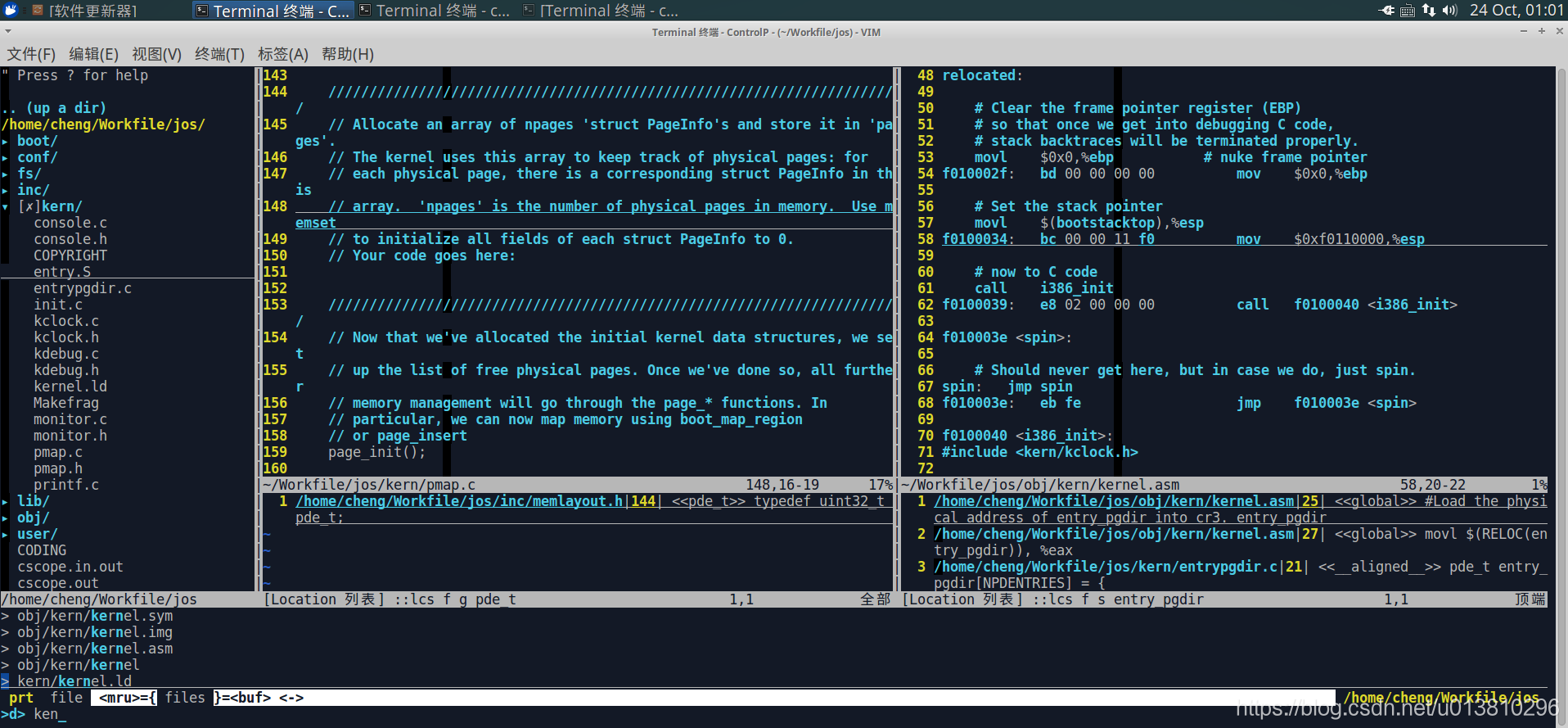Screen dimensions: 1568x728
Task: Click the kernel.asm window status line
Action: [x=1225, y=485]
